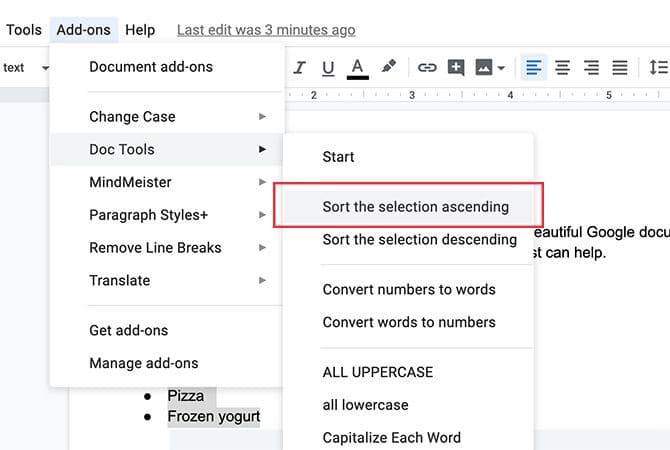Open the last edit history link

click(x=265, y=30)
